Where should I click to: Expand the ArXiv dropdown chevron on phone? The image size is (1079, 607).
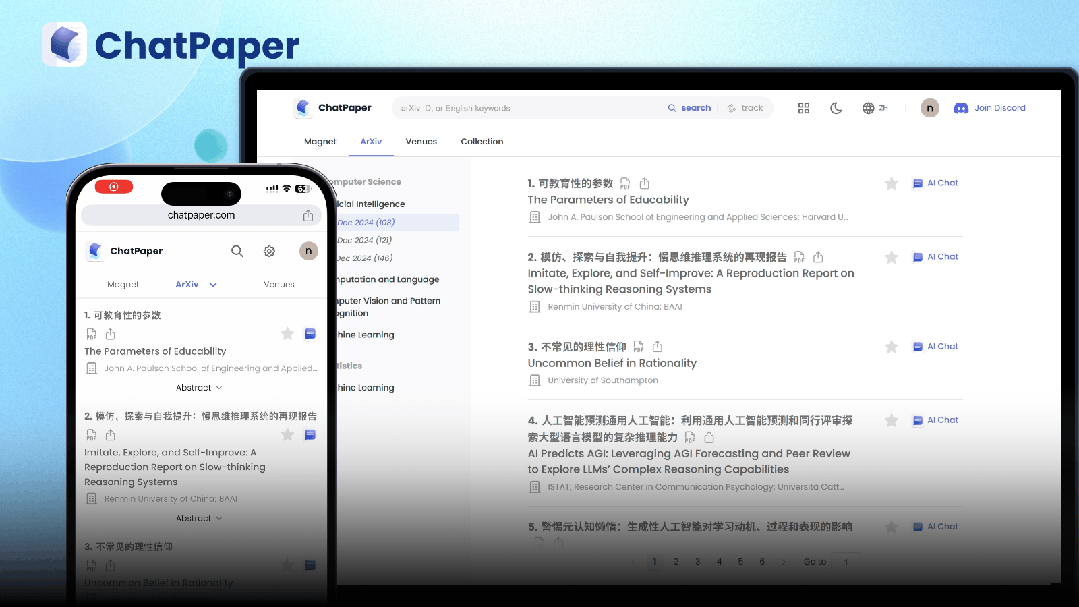pos(213,284)
